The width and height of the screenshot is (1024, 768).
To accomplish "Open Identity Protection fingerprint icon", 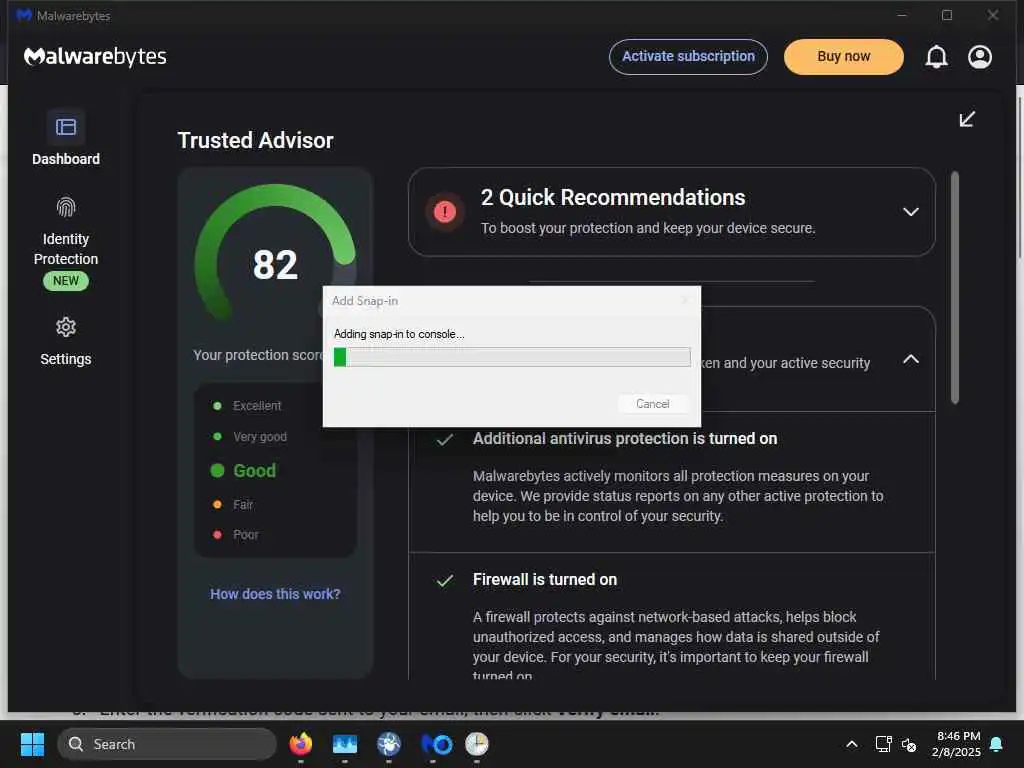I will [x=66, y=208].
